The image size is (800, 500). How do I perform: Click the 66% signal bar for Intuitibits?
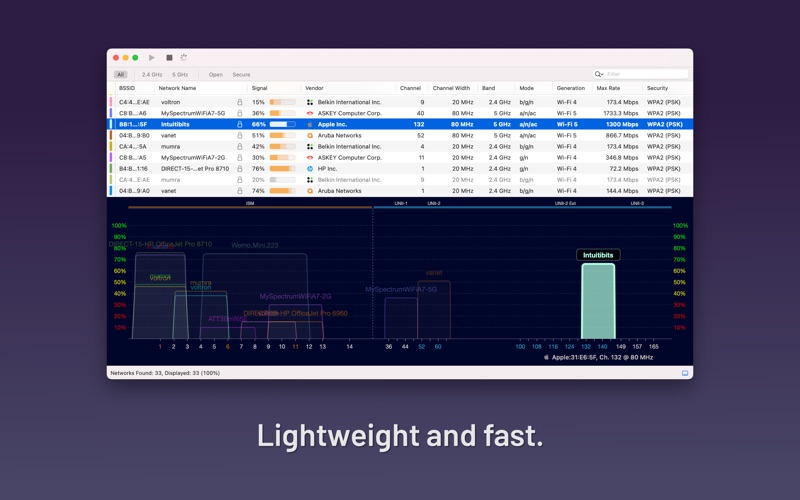tap(283, 124)
